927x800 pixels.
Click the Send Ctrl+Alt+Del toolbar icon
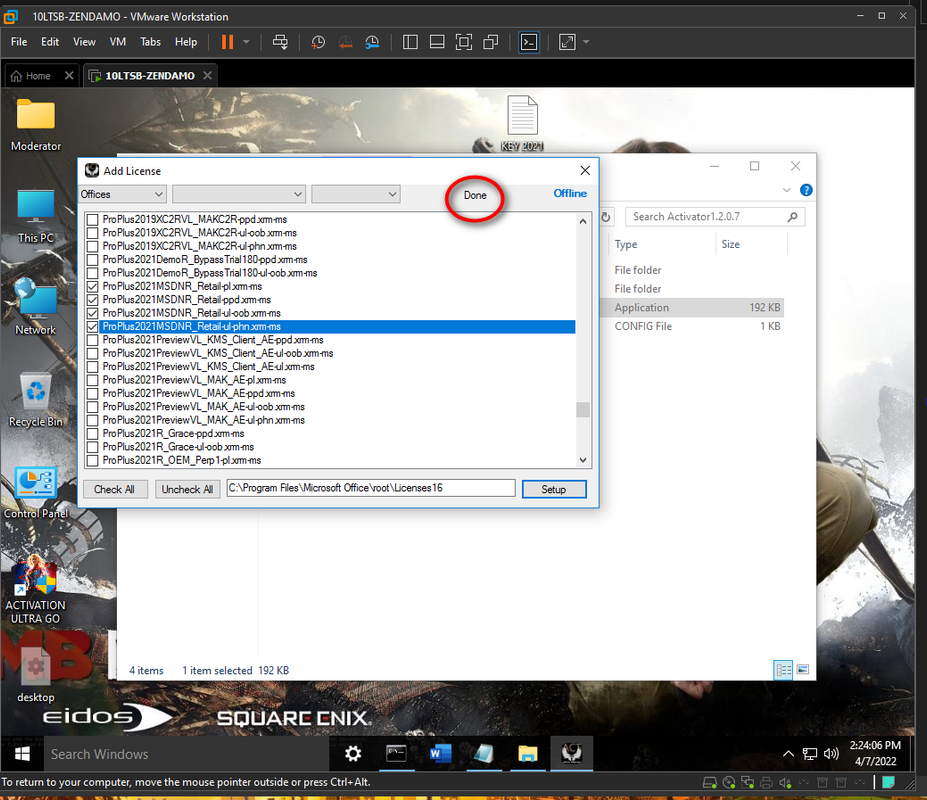(280, 42)
